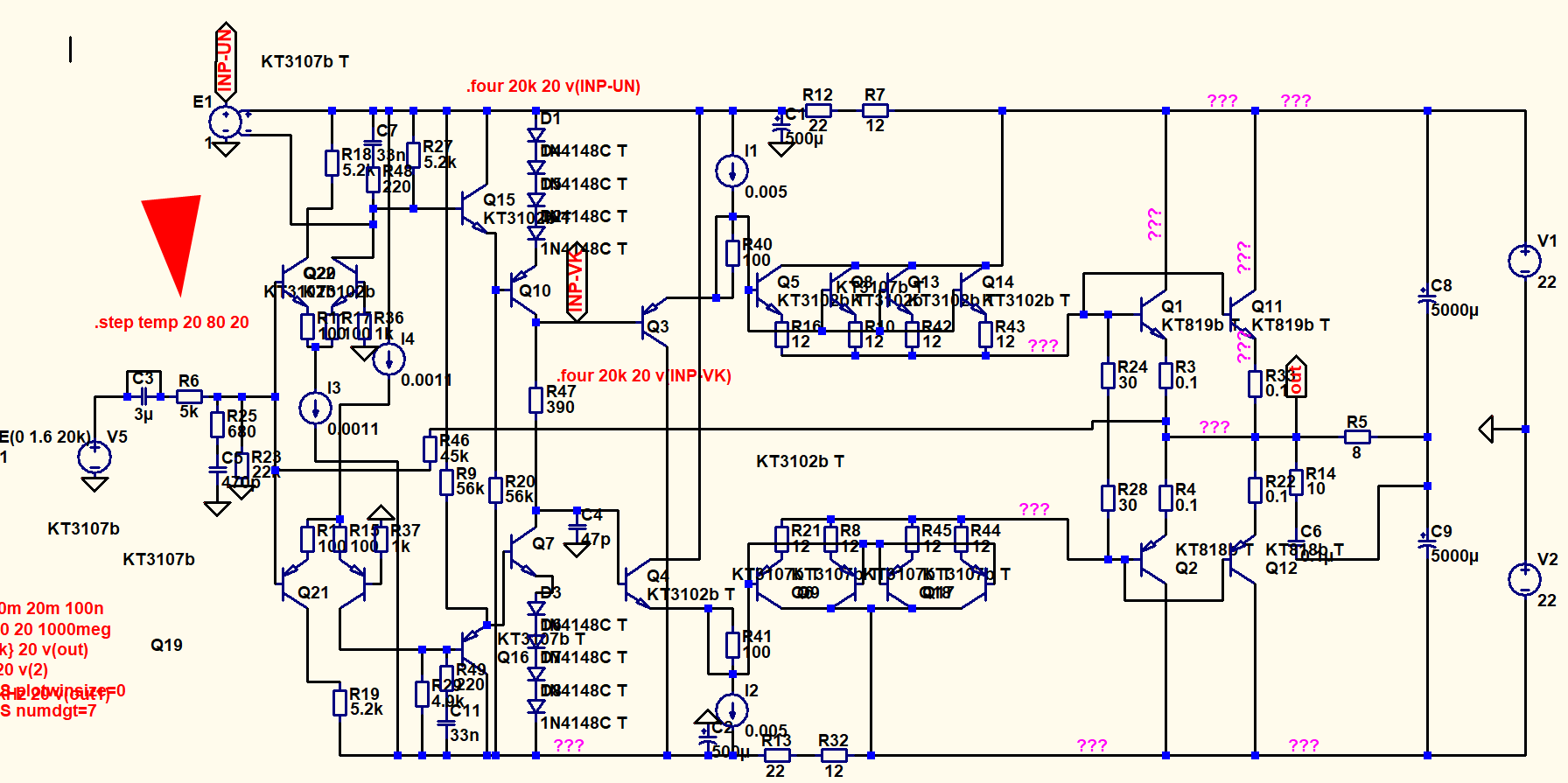Select the R19 5.2k resistor symbol
Image resolution: width=1568 pixels, height=783 pixels.
[339, 702]
